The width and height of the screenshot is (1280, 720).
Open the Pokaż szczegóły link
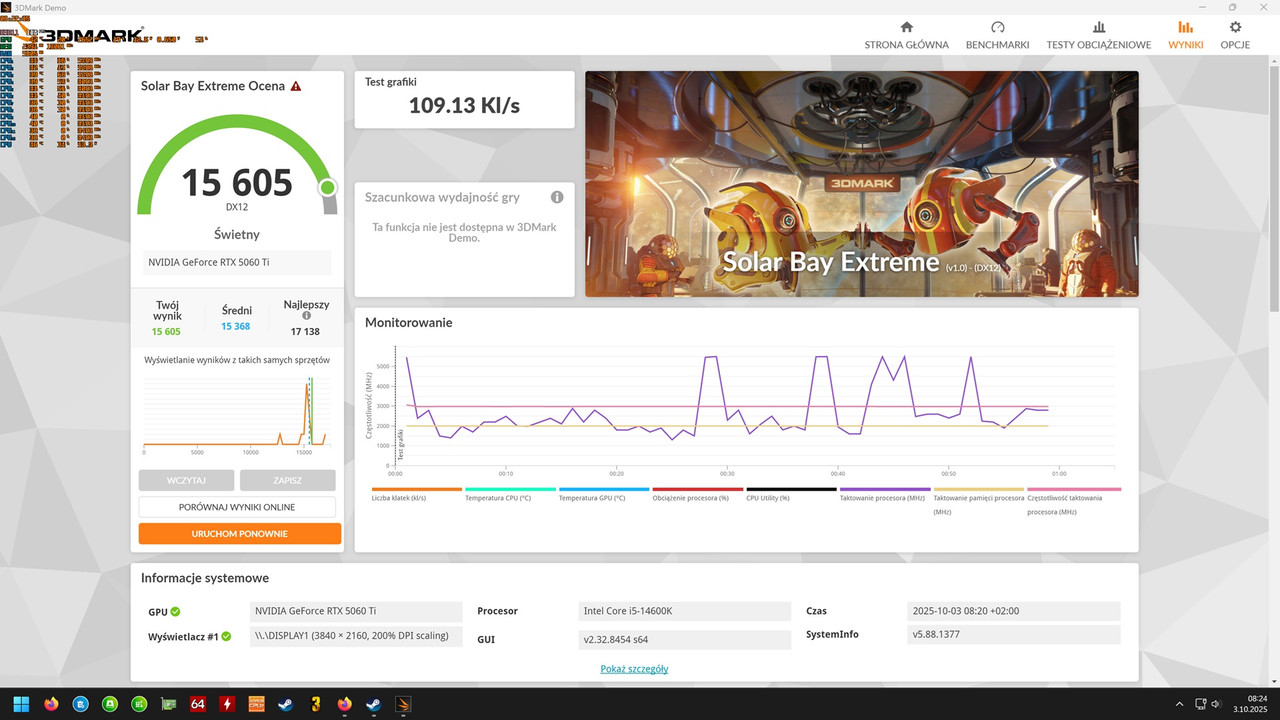pos(634,669)
